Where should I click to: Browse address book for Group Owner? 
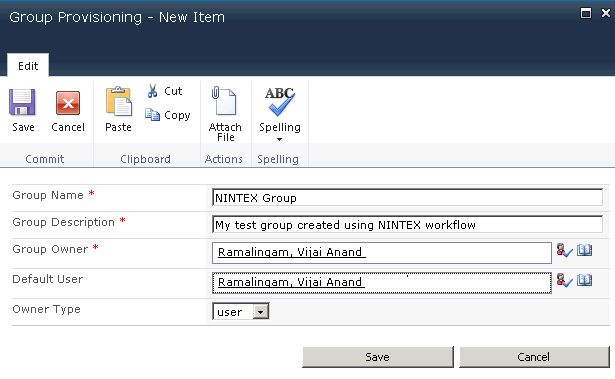[584, 250]
